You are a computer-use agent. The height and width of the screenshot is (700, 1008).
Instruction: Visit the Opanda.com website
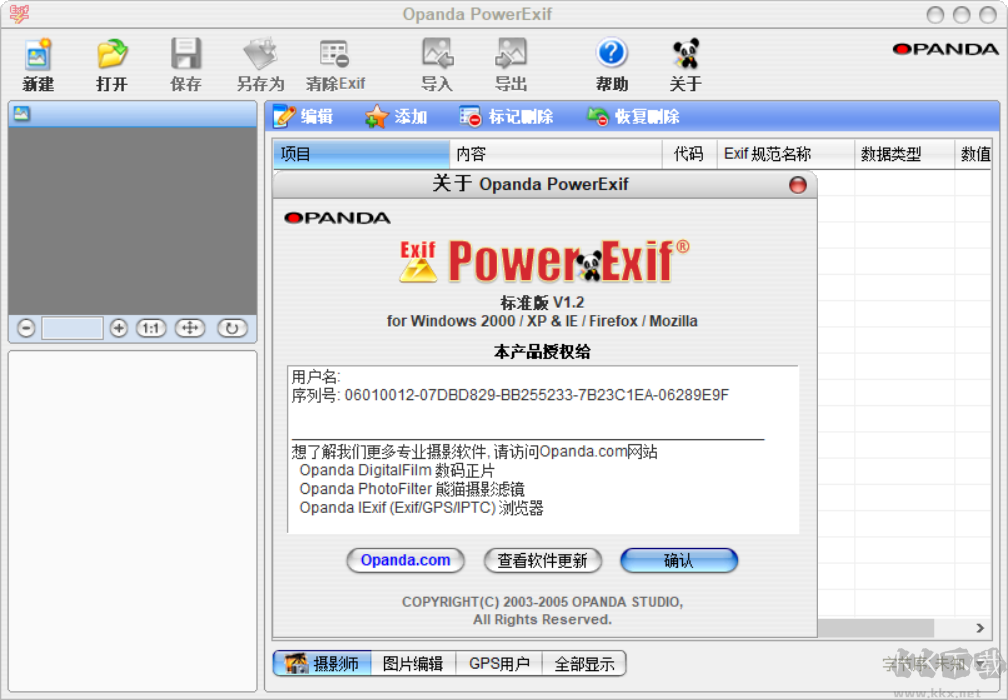pyautogui.click(x=405, y=561)
